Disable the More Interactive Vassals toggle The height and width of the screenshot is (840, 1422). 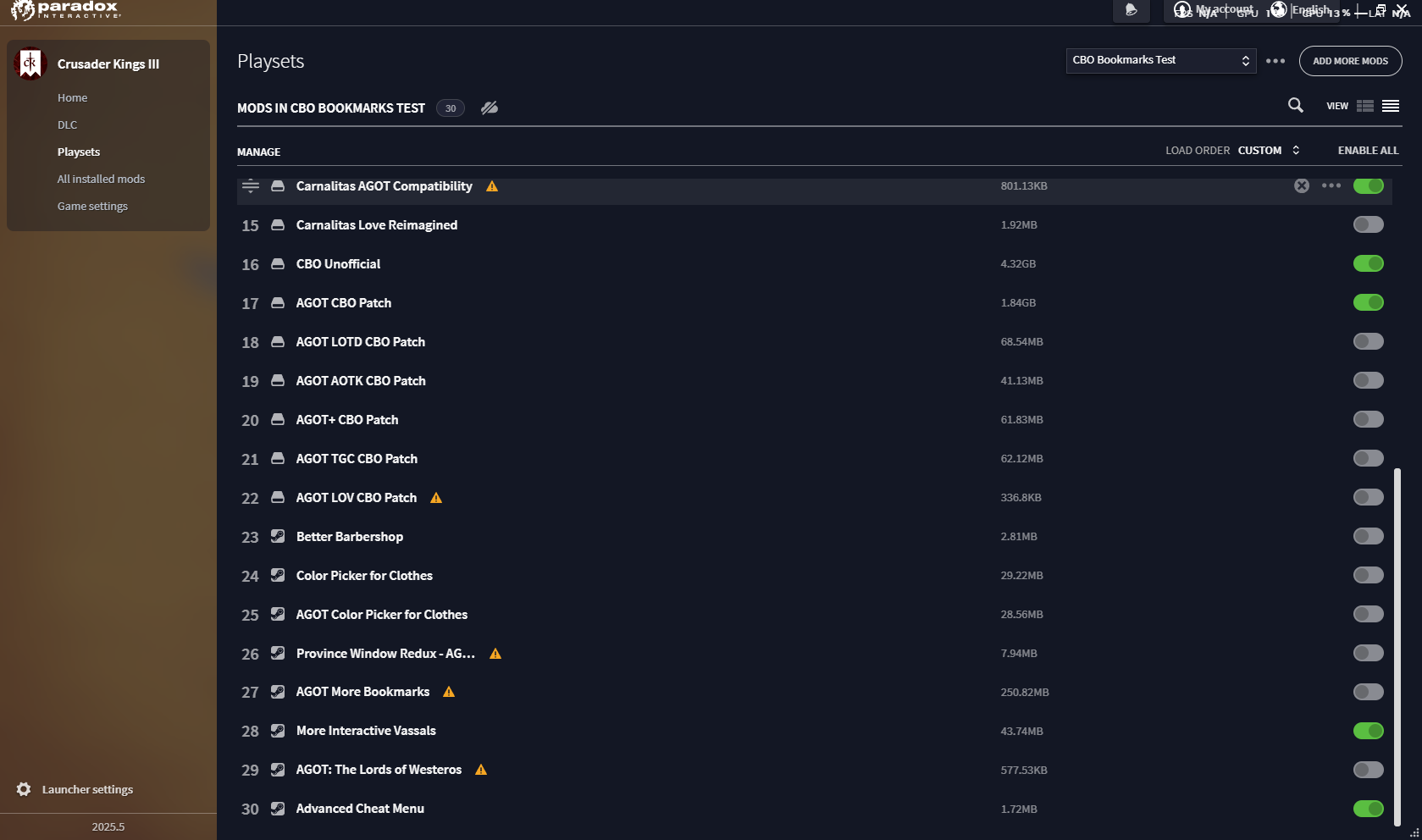(1368, 731)
